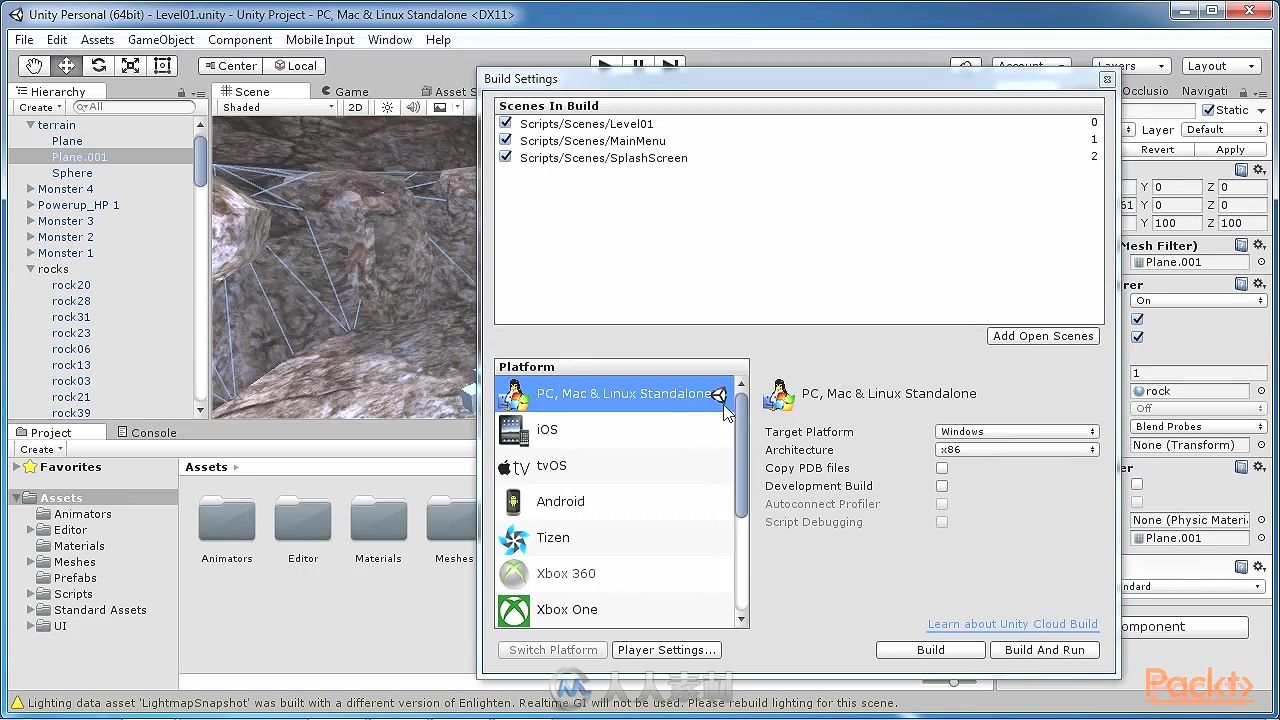Open Player Settings
The width and height of the screenshot is (1280, 720).
pyautogui.click(x=667, y=650)
